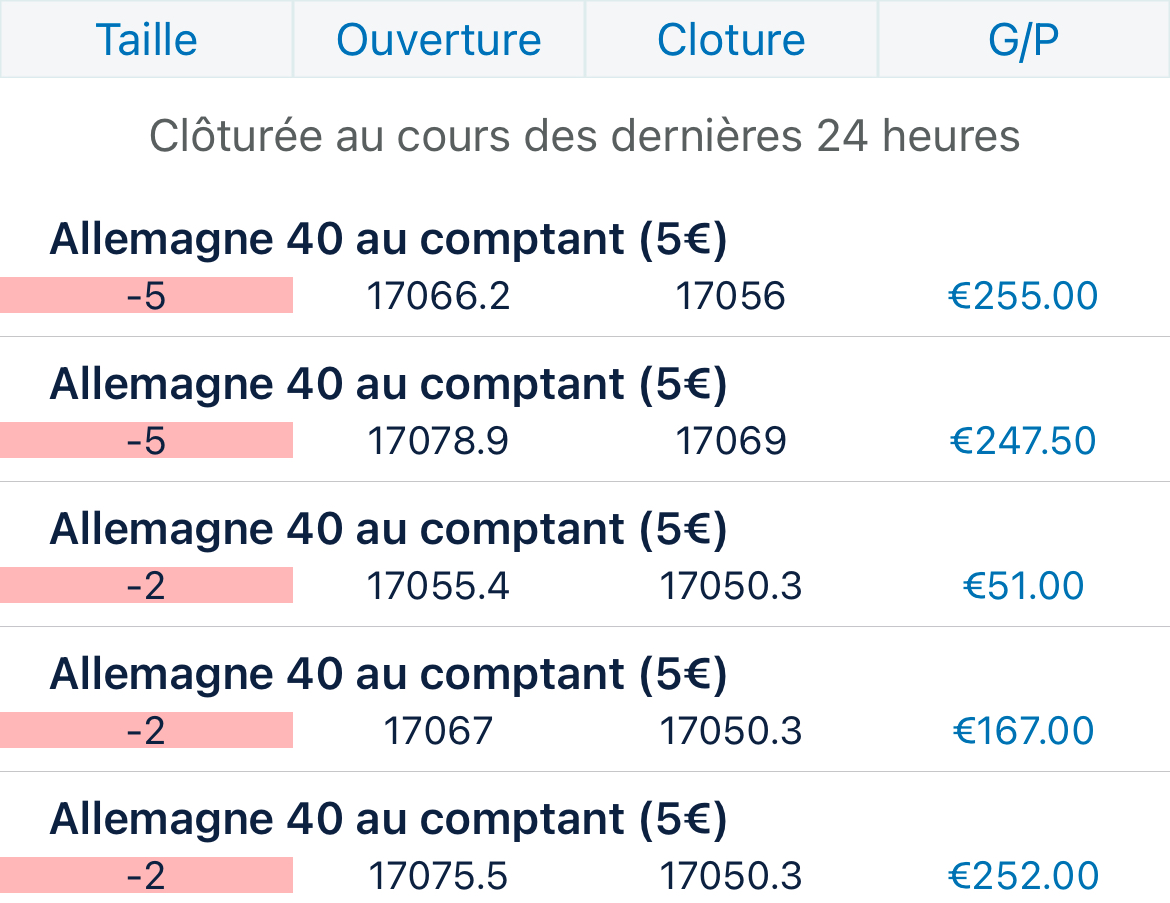
Task: Tap the closing price 17069
Action: pyautogui.click(x=731, y=441)
